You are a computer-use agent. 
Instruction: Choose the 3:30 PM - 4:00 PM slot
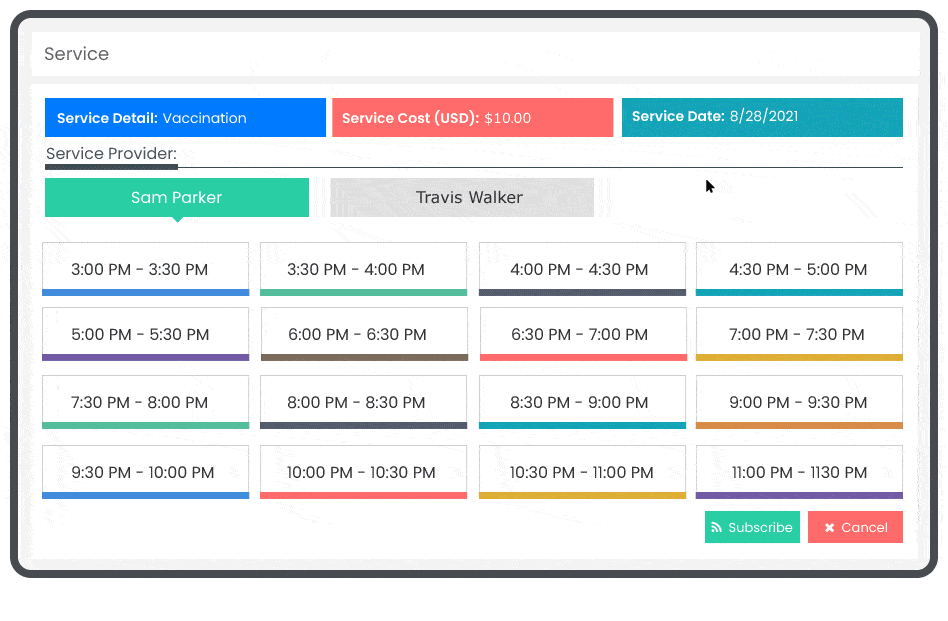pos(363,268)
